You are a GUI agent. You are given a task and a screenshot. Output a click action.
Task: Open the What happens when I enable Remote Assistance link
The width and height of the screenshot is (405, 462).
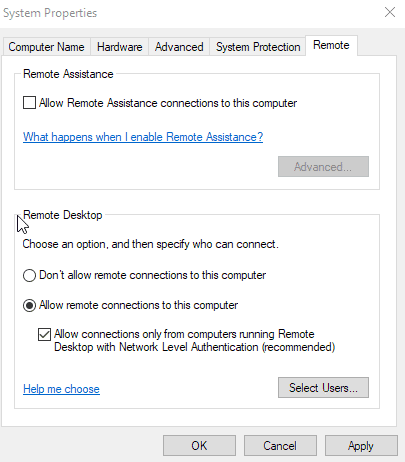(x=143, y=137)
